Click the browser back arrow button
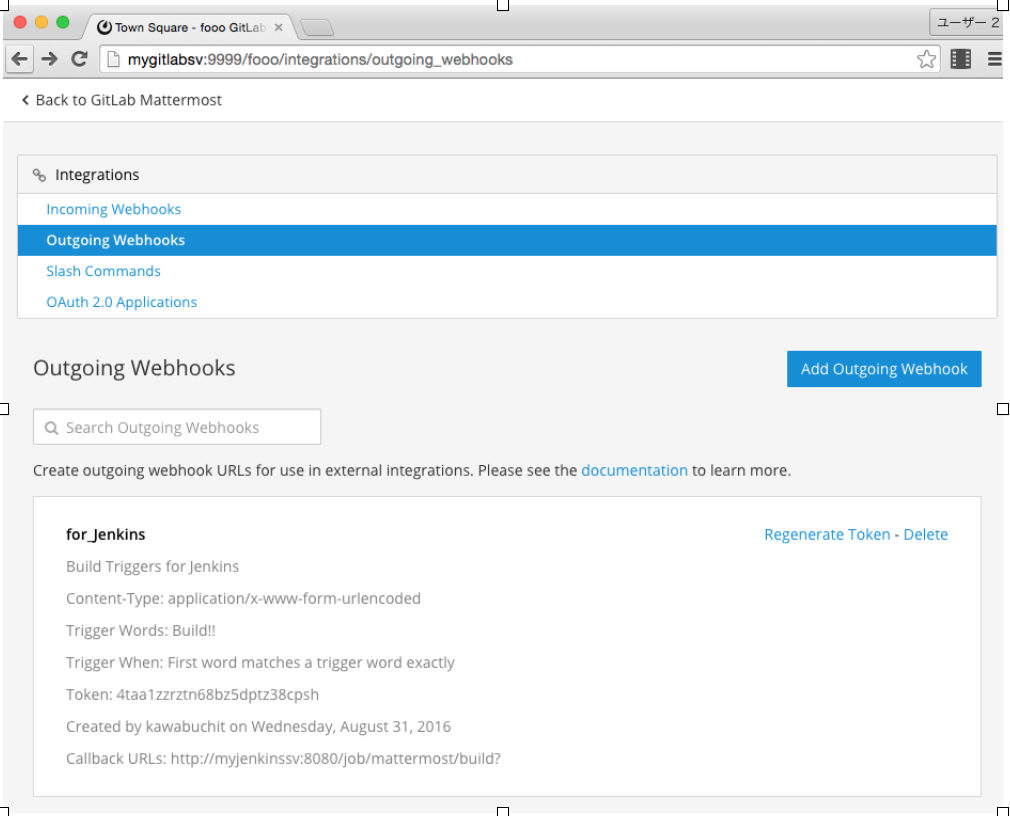 click(20, 59)
